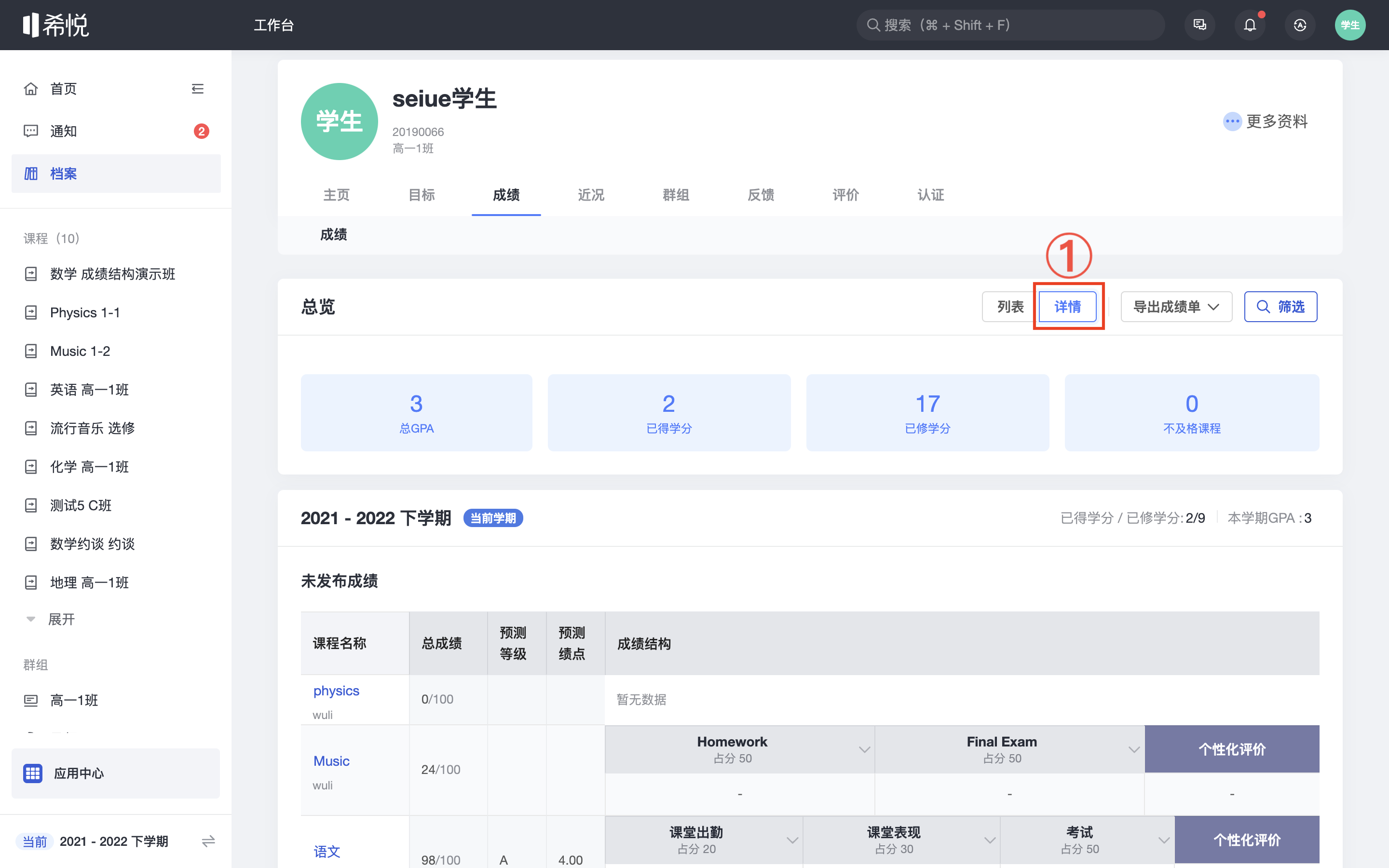Open the Music course link in table

tap(331, 760)
